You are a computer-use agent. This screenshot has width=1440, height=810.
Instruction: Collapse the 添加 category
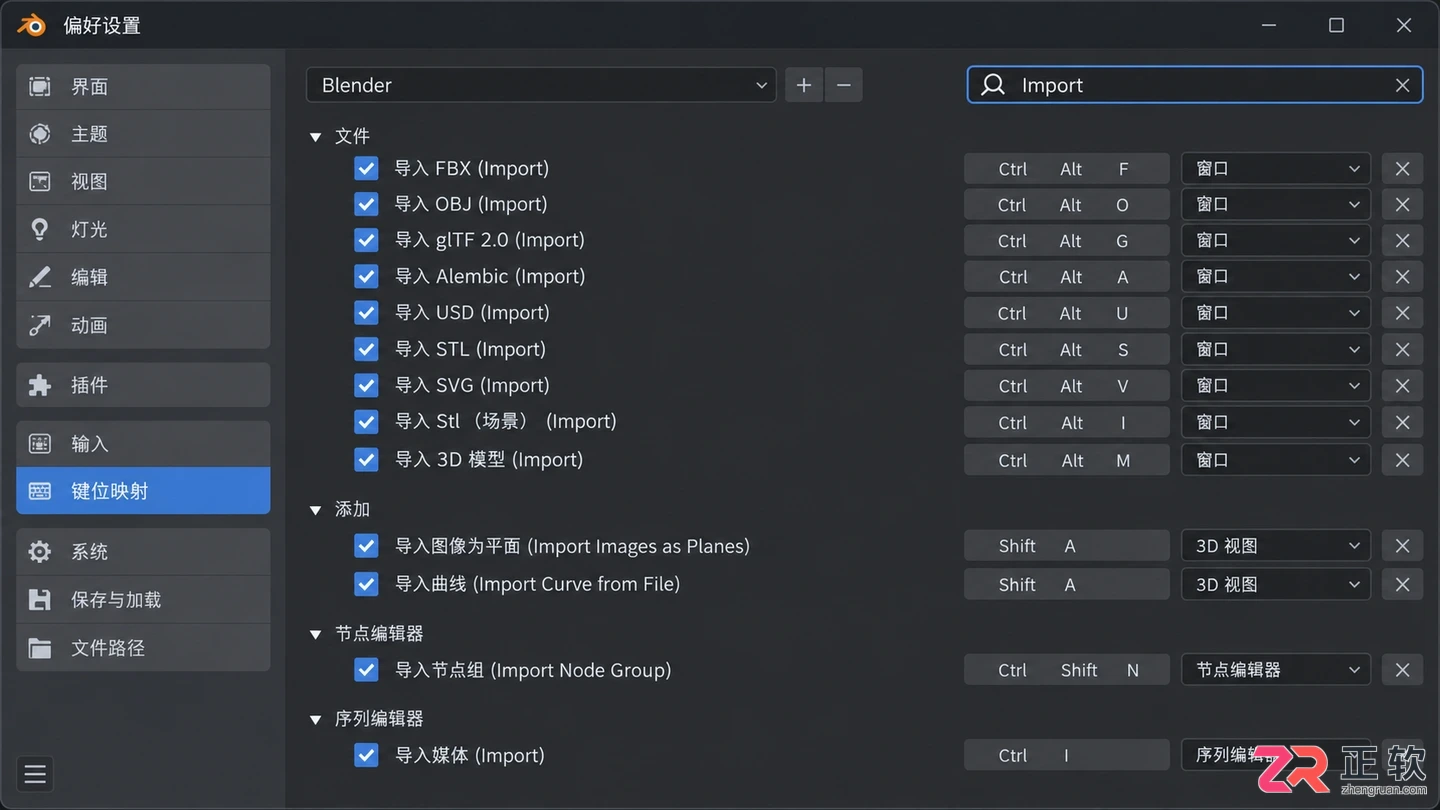tap(316, 510)
